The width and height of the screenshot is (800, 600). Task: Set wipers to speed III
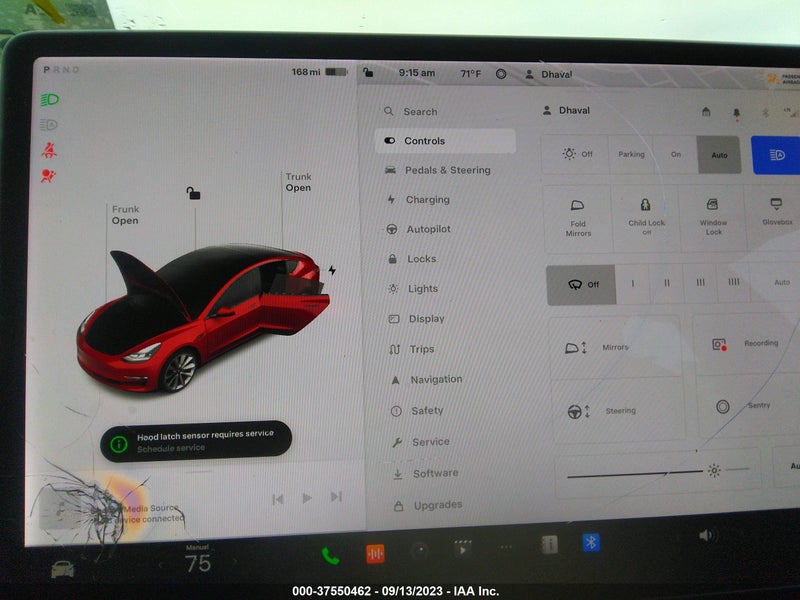click(700, 282)
